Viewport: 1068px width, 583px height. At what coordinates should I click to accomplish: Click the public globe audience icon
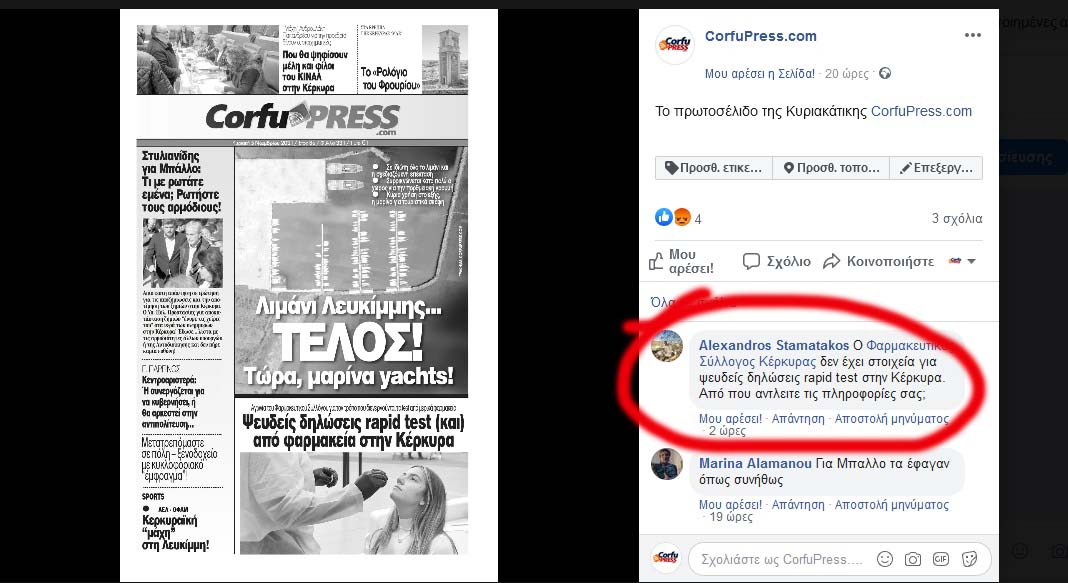click(x=885, y=74)
